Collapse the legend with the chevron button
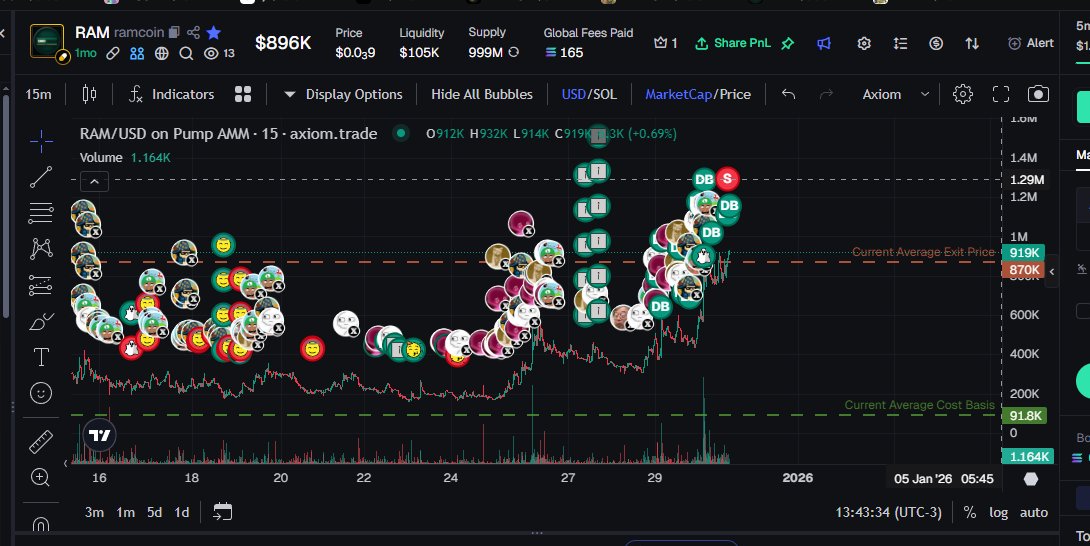 (94, 182)
